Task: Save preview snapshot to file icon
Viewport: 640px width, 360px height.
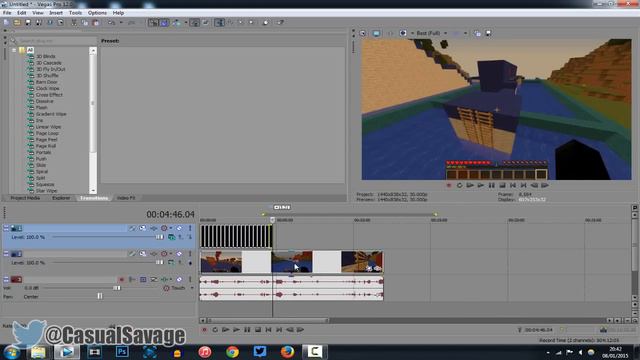Action: tap(488, 33)
